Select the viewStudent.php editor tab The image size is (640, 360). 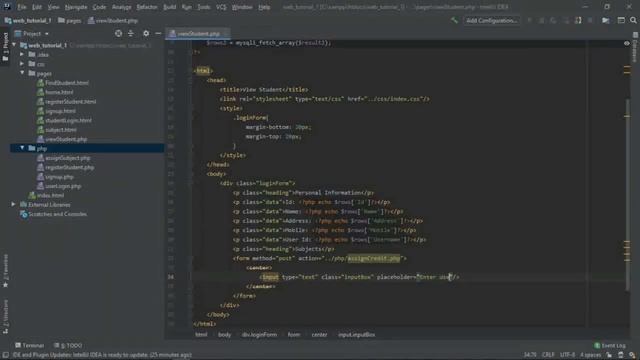[198, 33]
